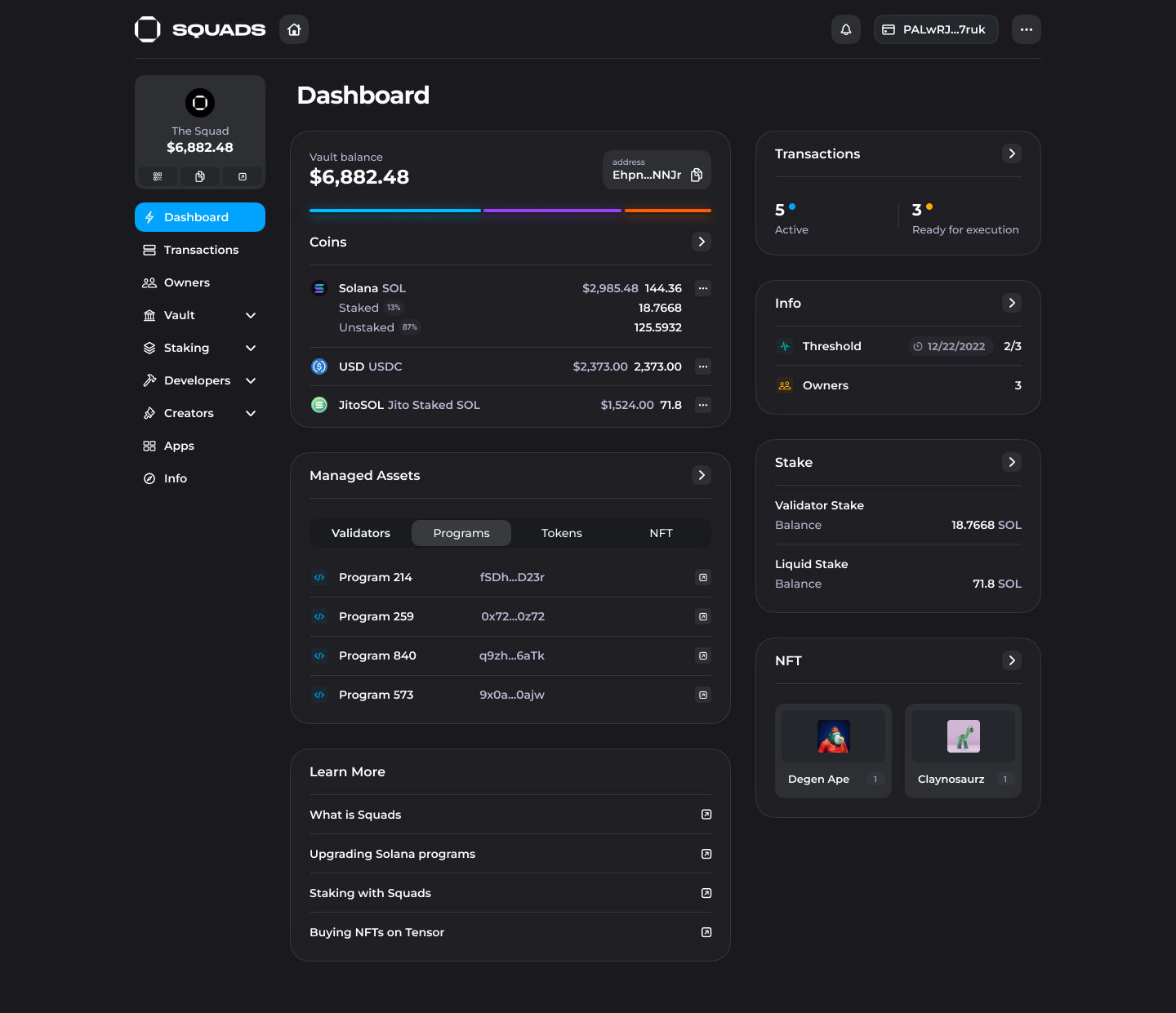This screenshot has height=1013, width=1176.
Task: Open more options for Solana SOL
Action: (x=702, y=288)
